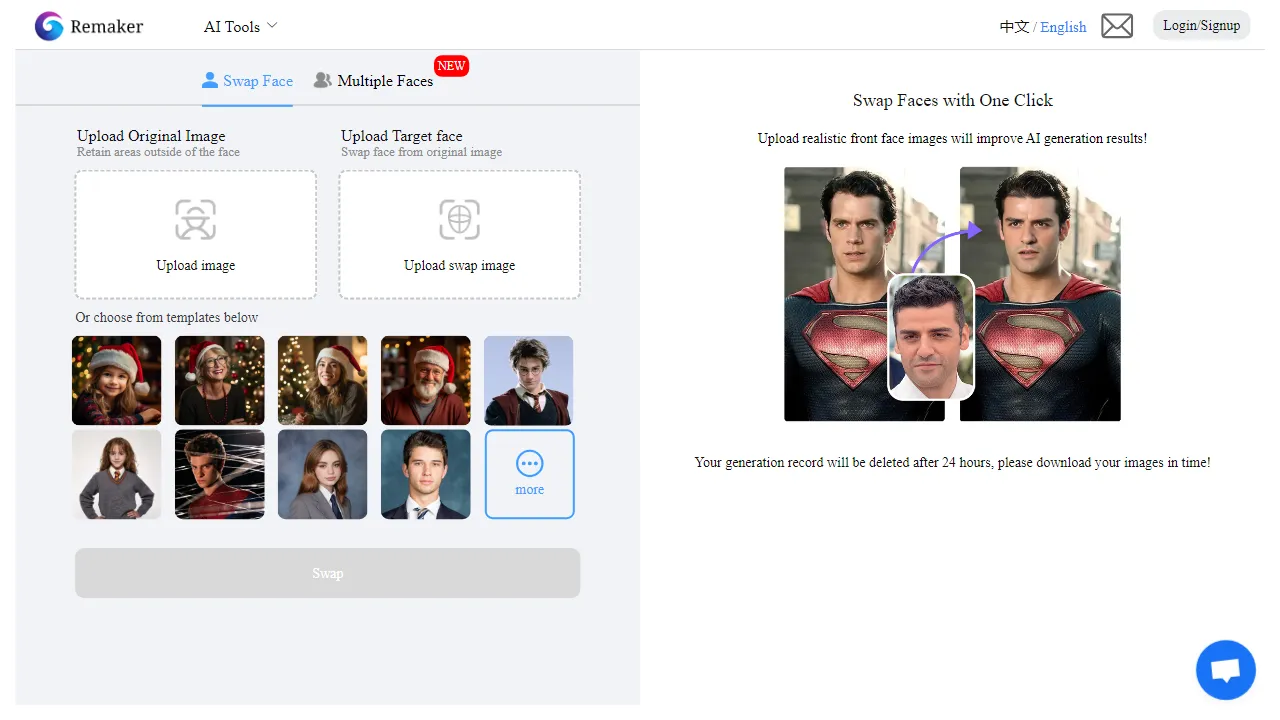Click the swapped Superman result example image
The width and height of the screenshot is (1280, 720).
1040,294
